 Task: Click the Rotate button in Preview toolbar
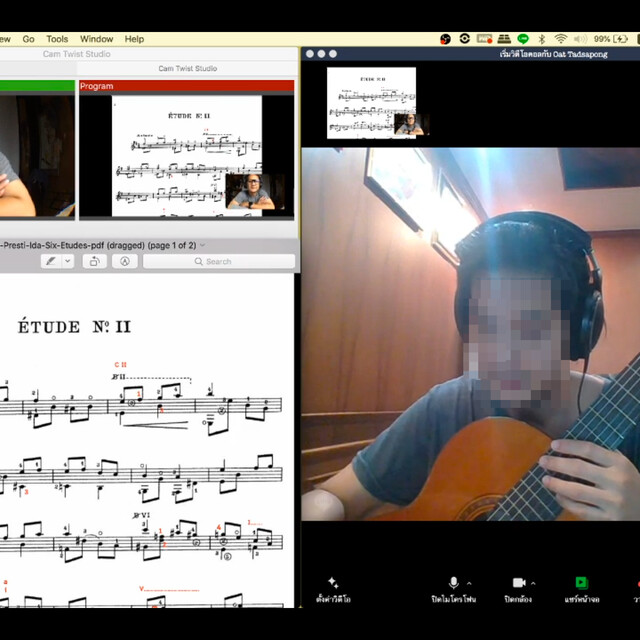(94, 261)
